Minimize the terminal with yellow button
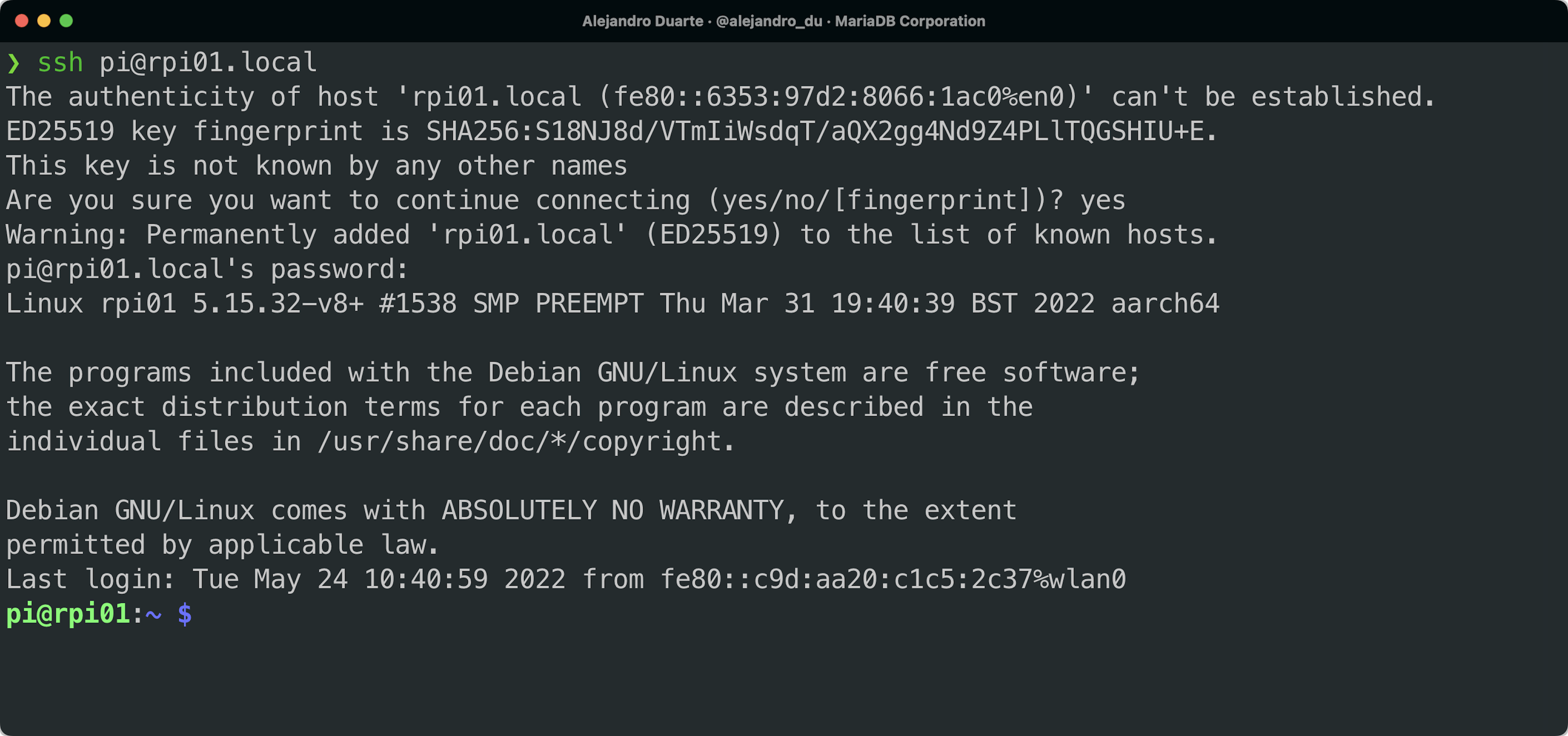Screen dimensions: 1568x736 click(x=44, y=21)
